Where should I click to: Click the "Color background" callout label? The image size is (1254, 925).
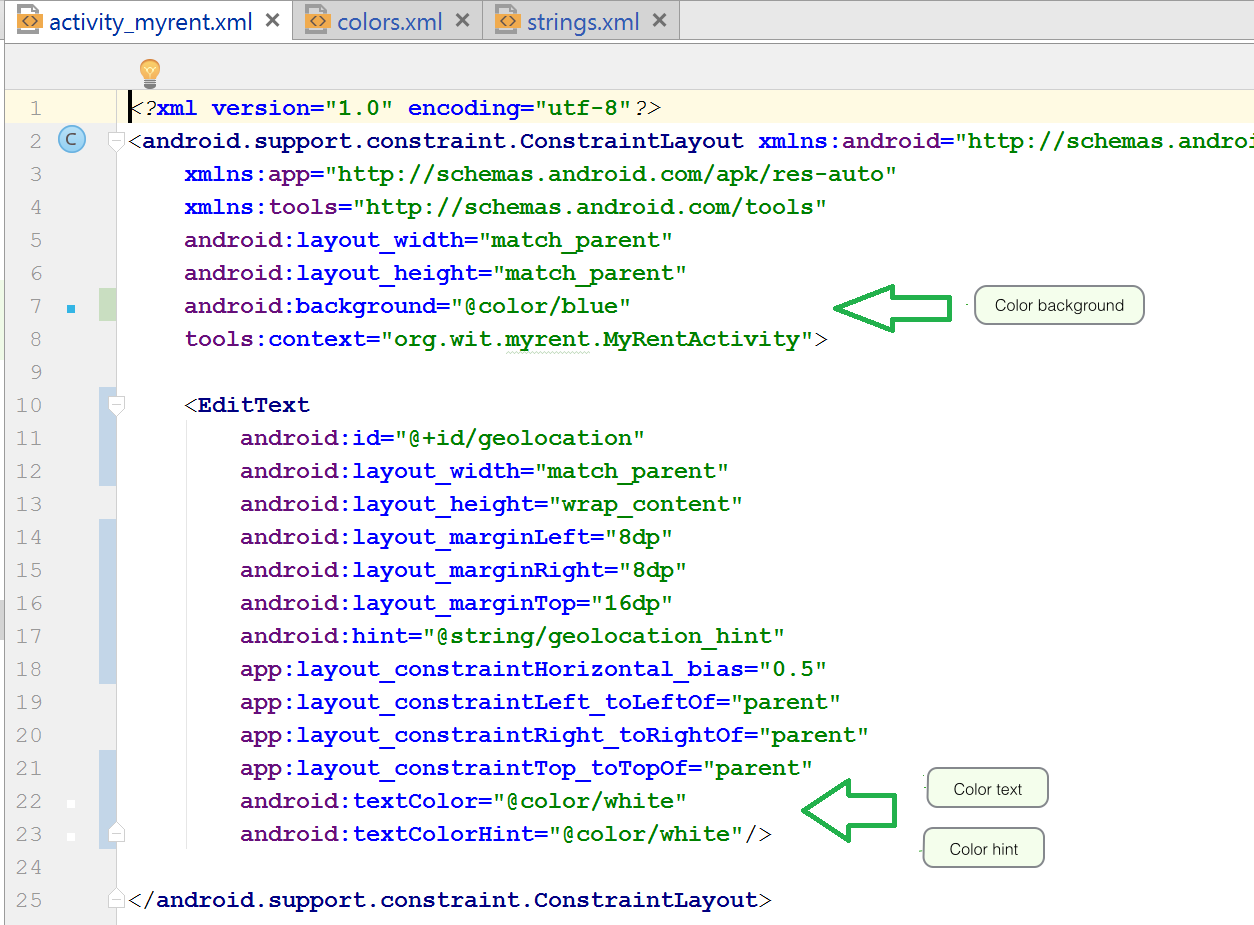coord(1059,306)
